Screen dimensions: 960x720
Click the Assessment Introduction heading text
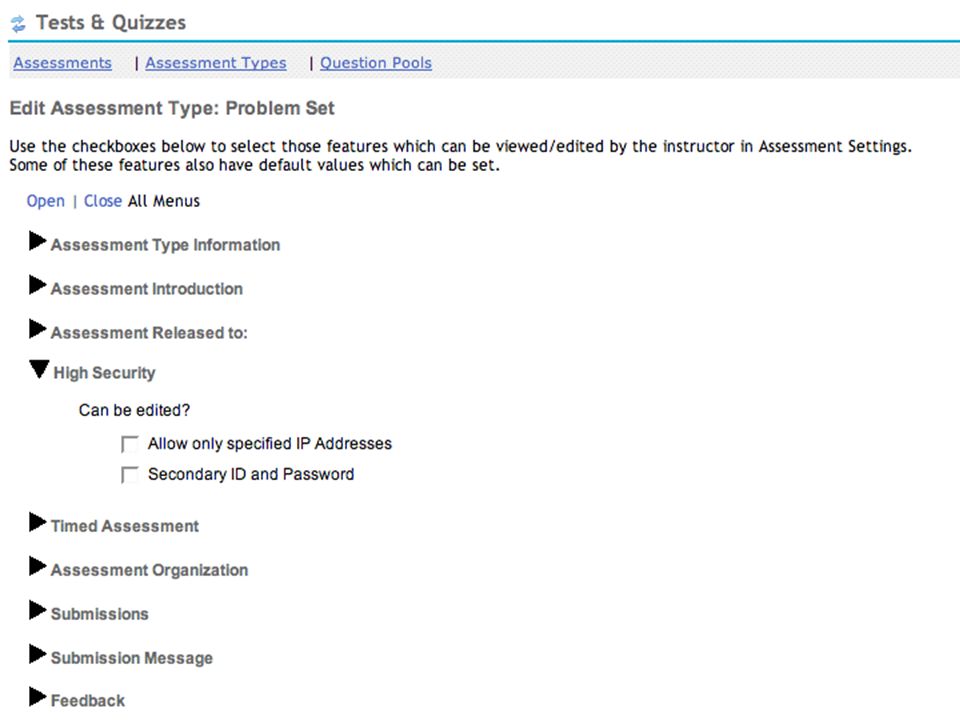click(x=147, y=289)
